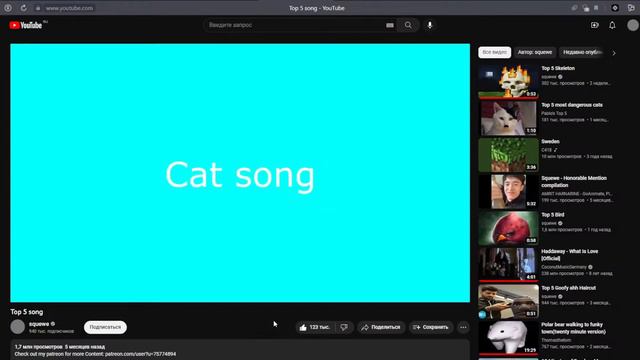The image size is (640, 360).
Task: Click the Подписаться subscribe button
Action: click(x=105, y=327)
